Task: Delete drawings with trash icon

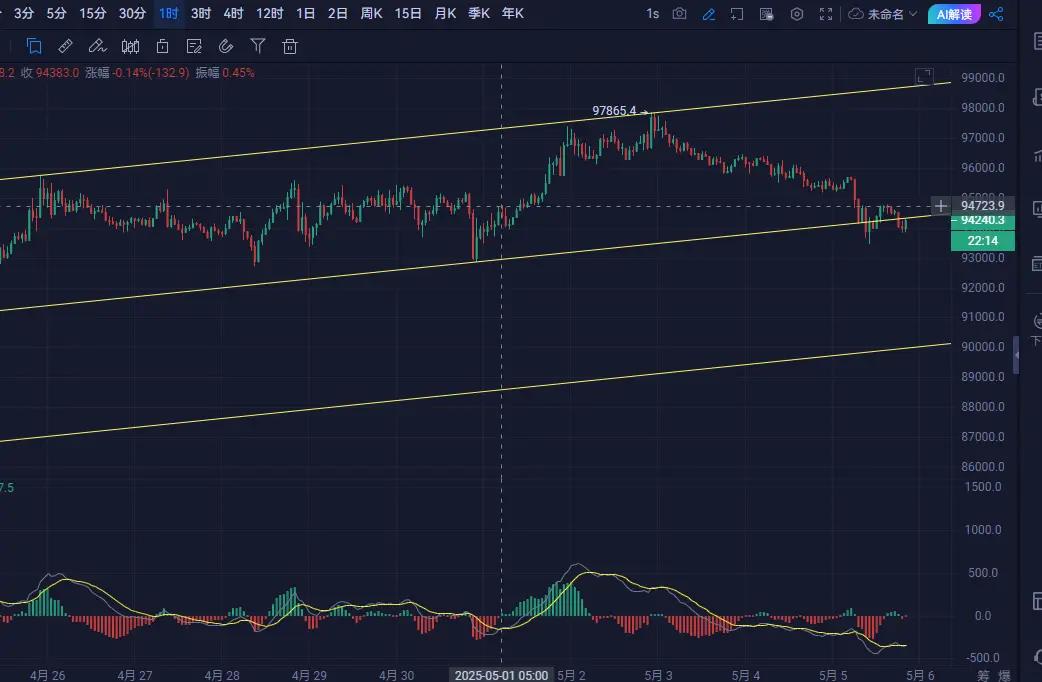Action: tap(290, 46)
